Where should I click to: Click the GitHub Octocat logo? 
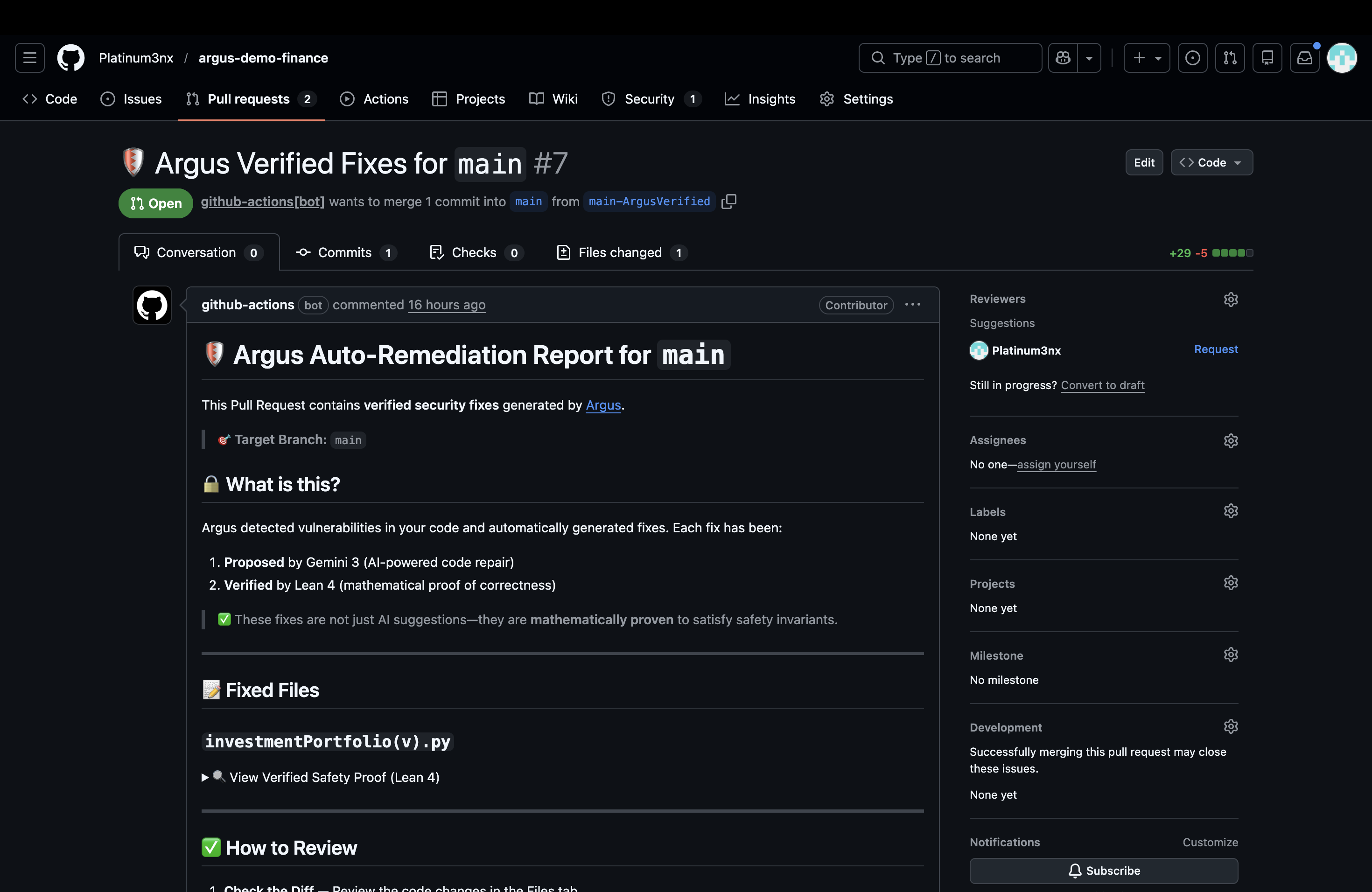(x=71, y=58)
